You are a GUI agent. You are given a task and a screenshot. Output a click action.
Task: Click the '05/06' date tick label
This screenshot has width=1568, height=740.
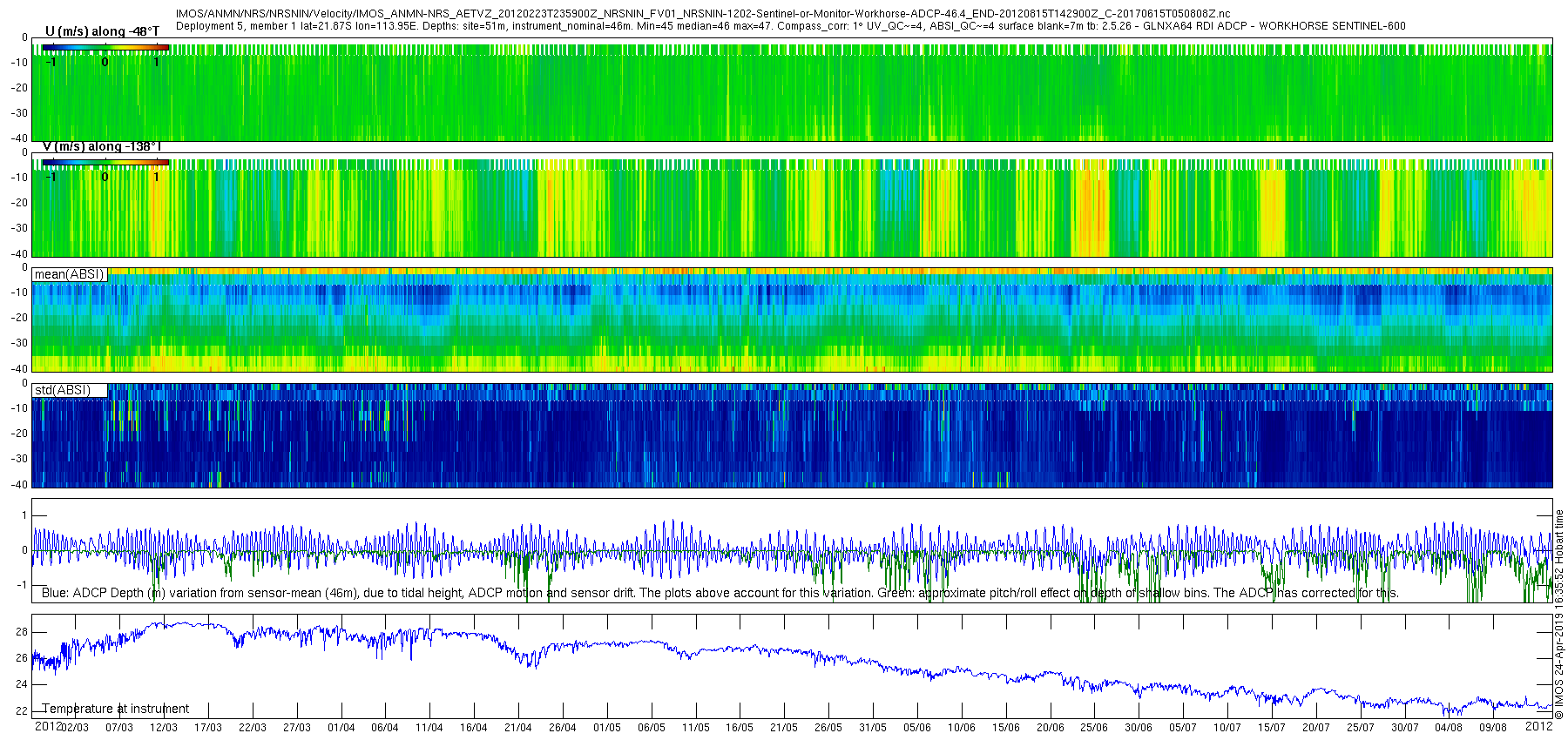click(x=917, y=728)
